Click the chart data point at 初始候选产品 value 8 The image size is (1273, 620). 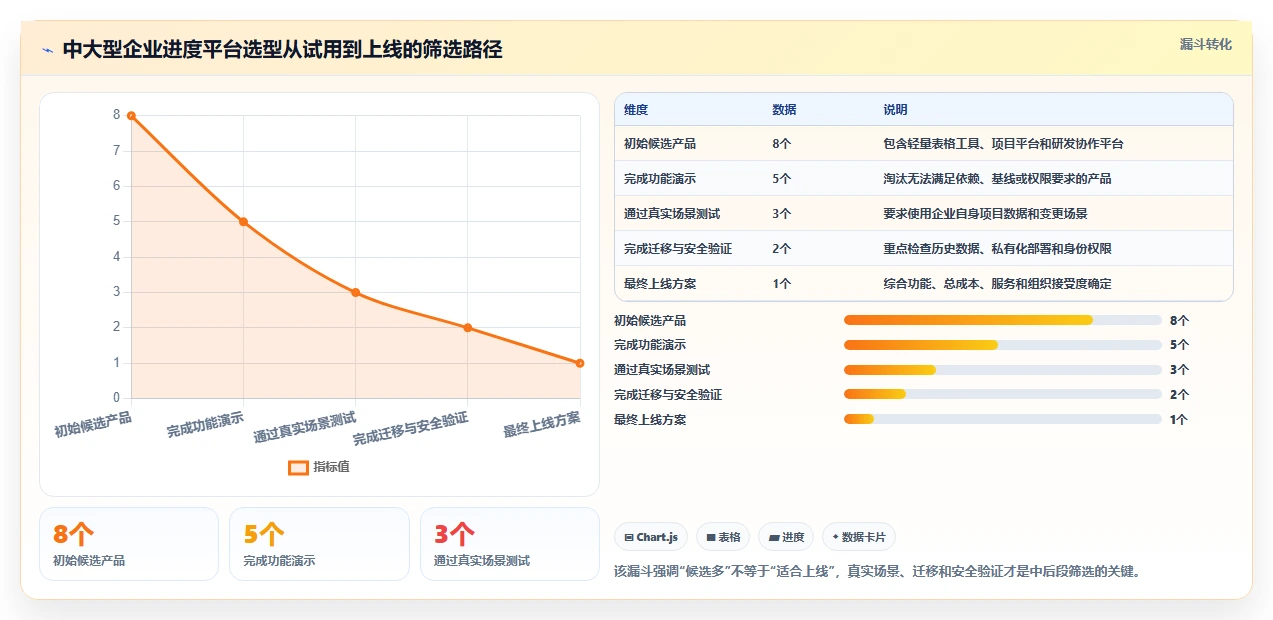pos(131,116)
